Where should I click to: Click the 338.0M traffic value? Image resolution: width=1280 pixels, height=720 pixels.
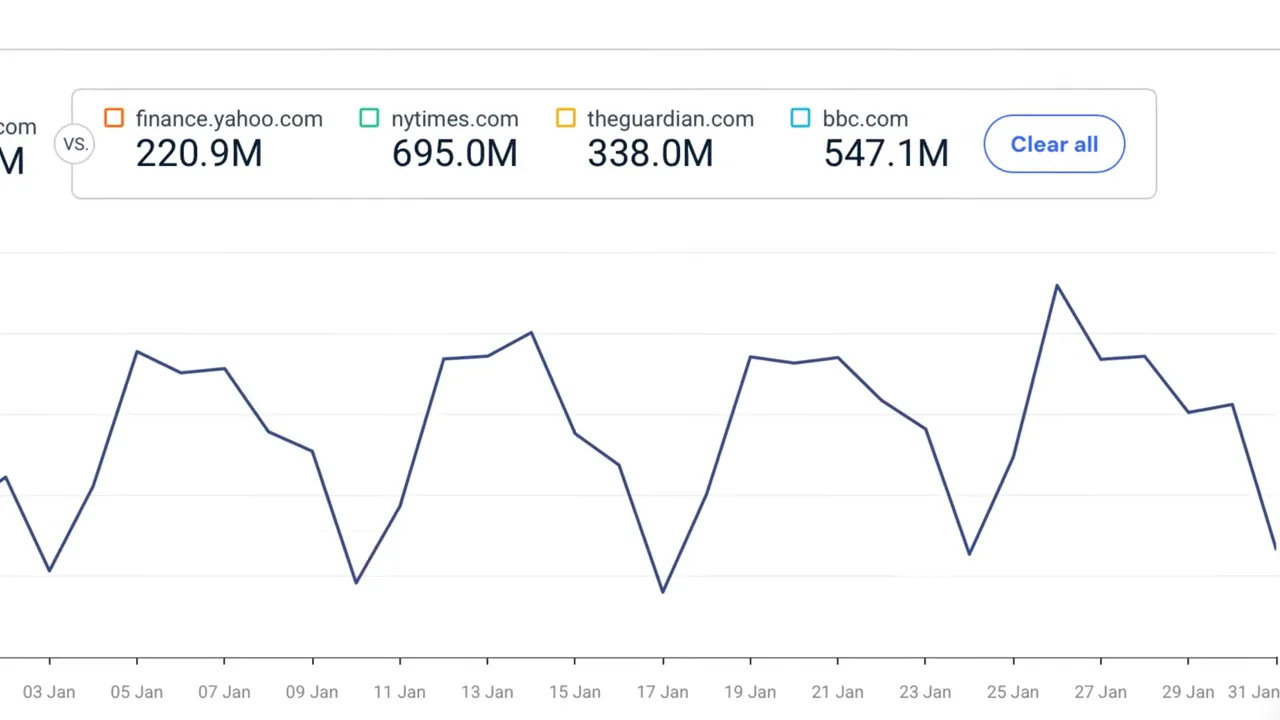pos(650,154)
